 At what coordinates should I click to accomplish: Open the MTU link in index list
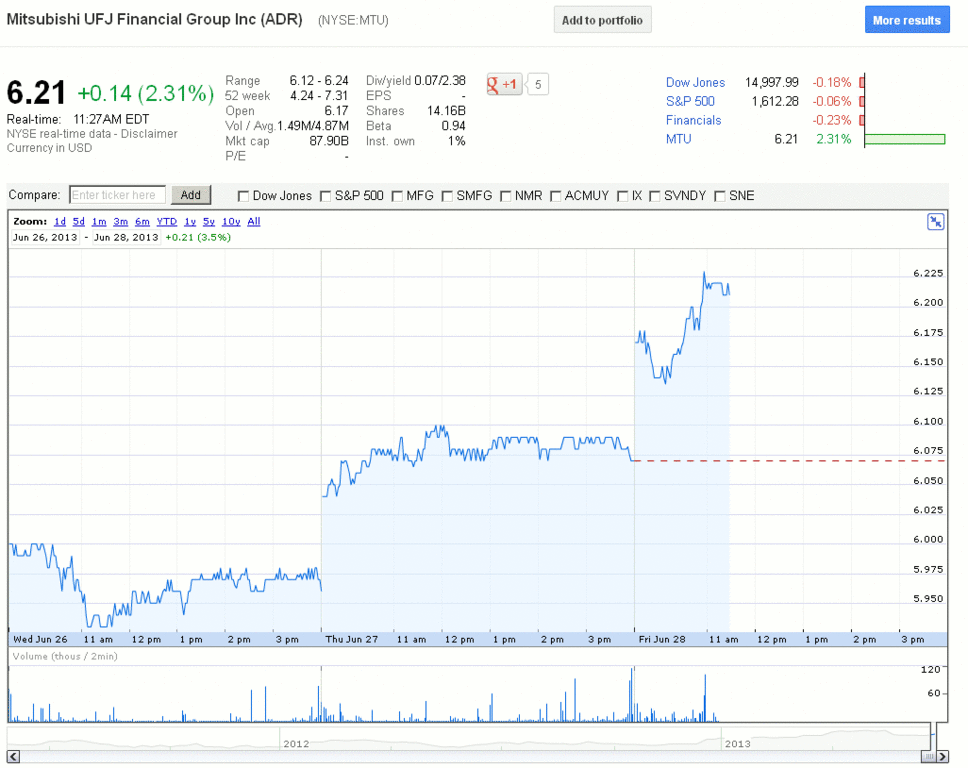pos(678,139)
